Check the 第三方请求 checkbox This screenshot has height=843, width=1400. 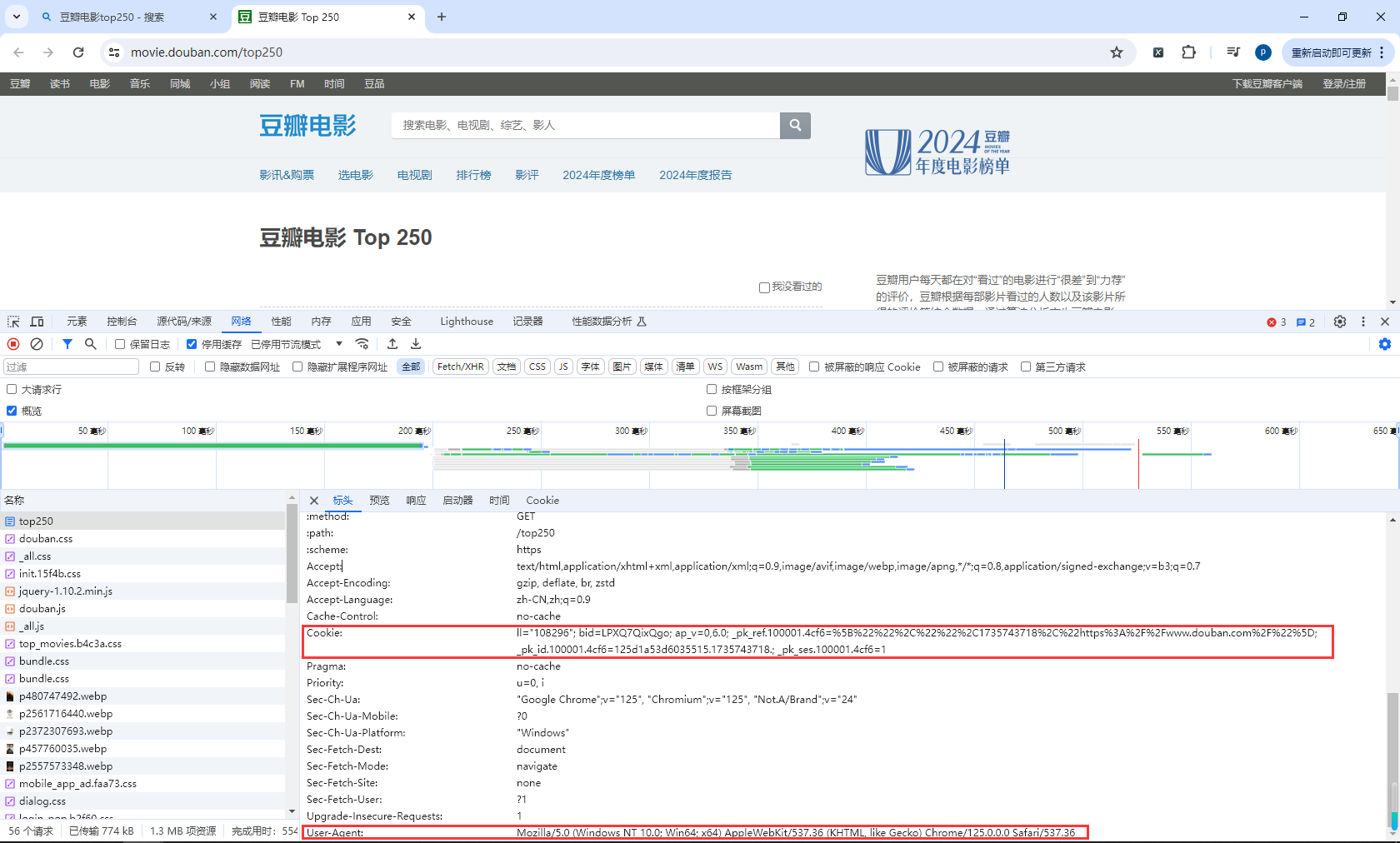(x=1026, y=367)
